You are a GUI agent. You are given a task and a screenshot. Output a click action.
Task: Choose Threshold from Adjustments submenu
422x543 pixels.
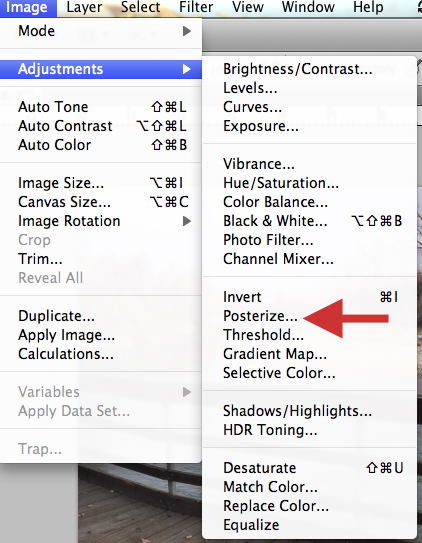click(263, 335)
